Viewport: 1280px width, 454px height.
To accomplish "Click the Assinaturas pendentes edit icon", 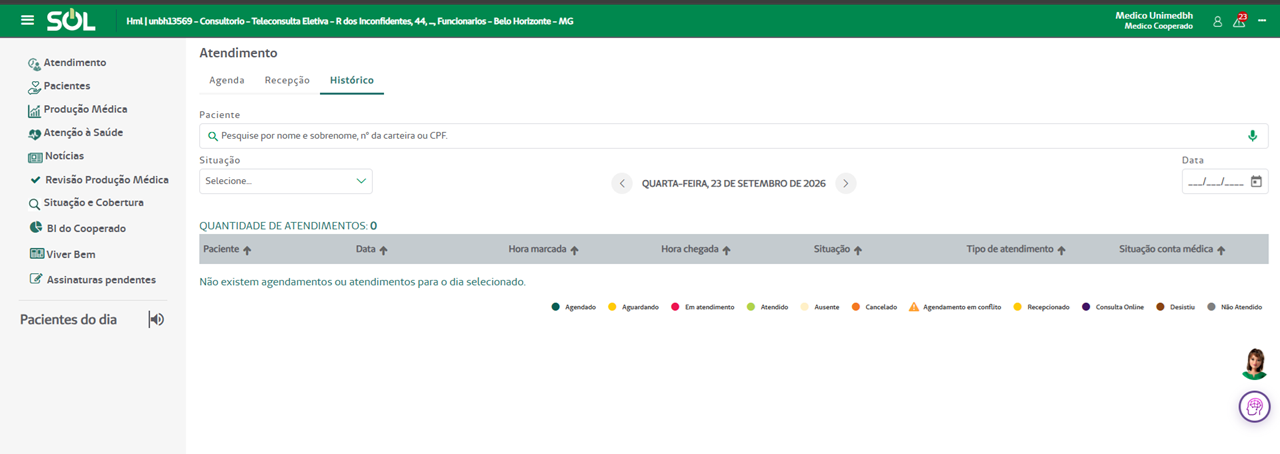I will [37, 279].
